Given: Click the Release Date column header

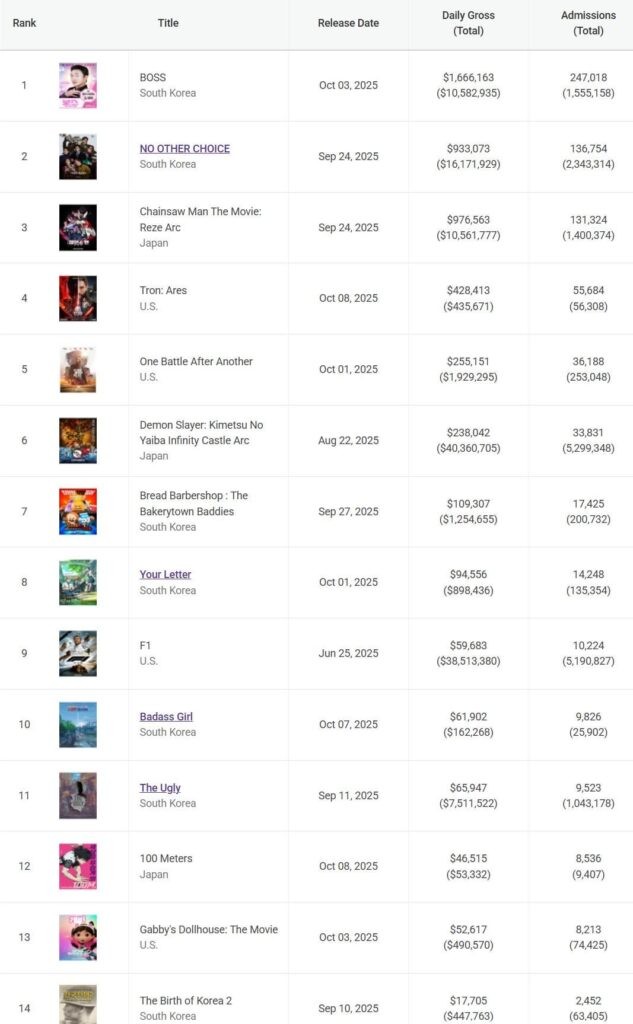Looking at the screenshot, I should [x=348, y=23].
